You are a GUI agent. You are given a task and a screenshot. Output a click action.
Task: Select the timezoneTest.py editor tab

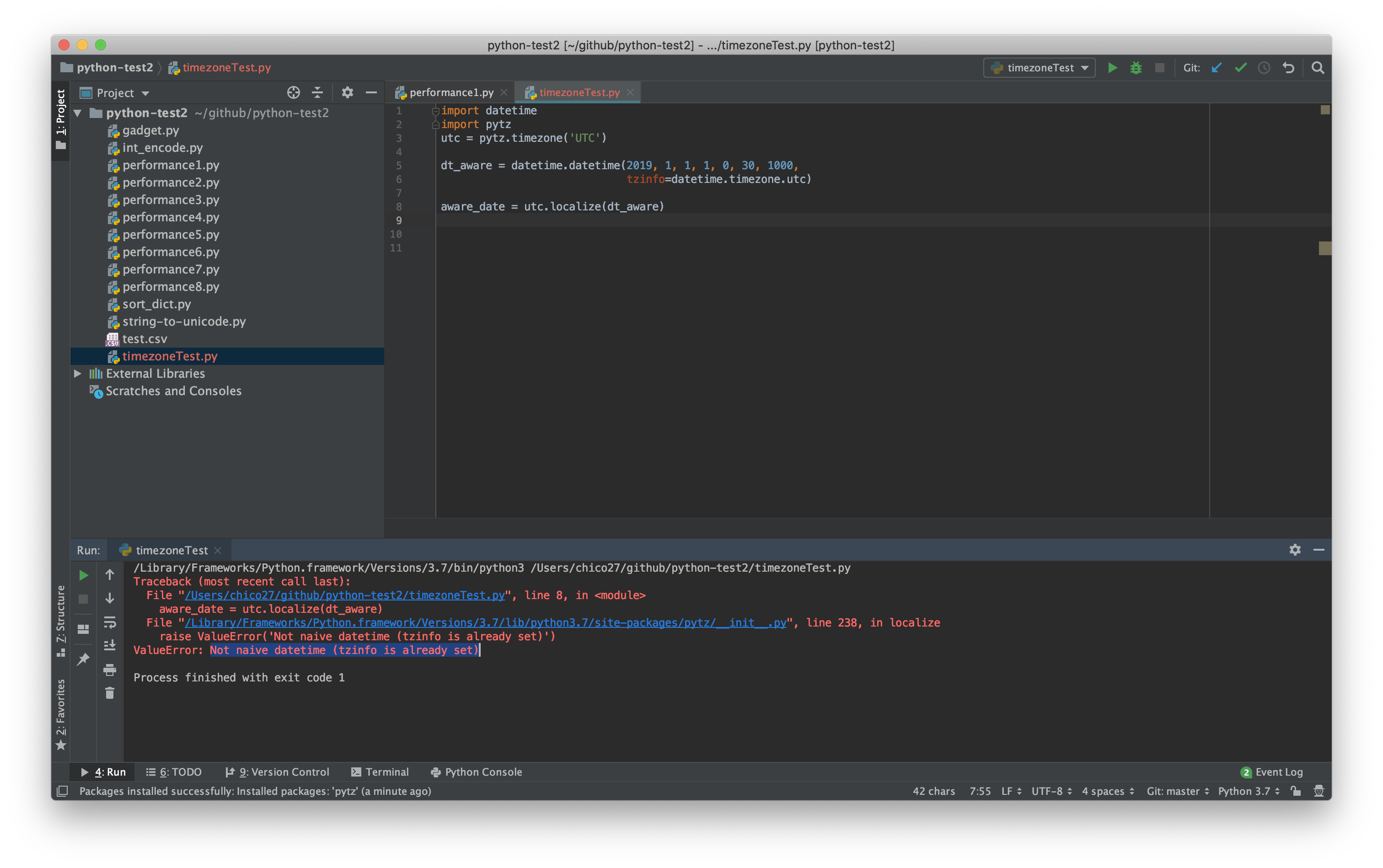[x=578, y=91]
